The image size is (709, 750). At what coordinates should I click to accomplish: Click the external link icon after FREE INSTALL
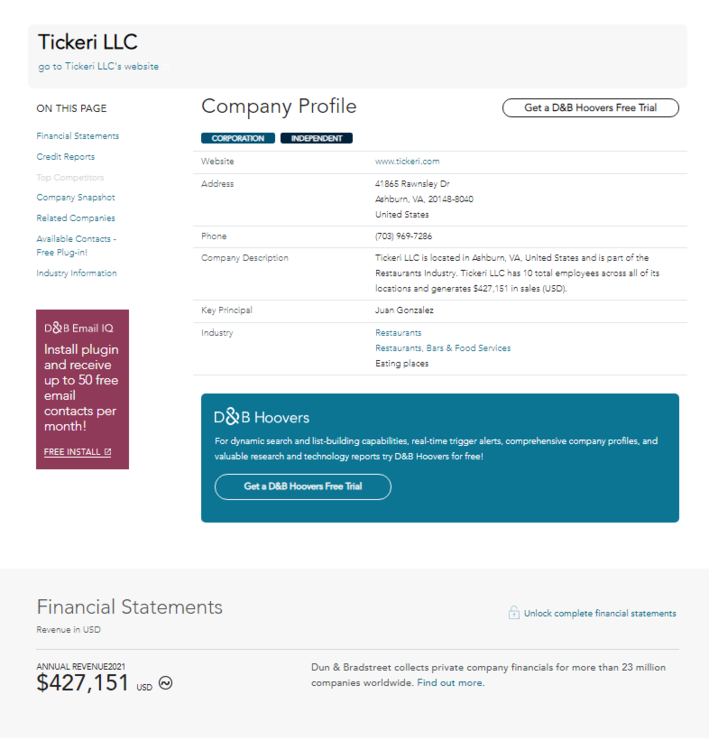pos(108,452)
